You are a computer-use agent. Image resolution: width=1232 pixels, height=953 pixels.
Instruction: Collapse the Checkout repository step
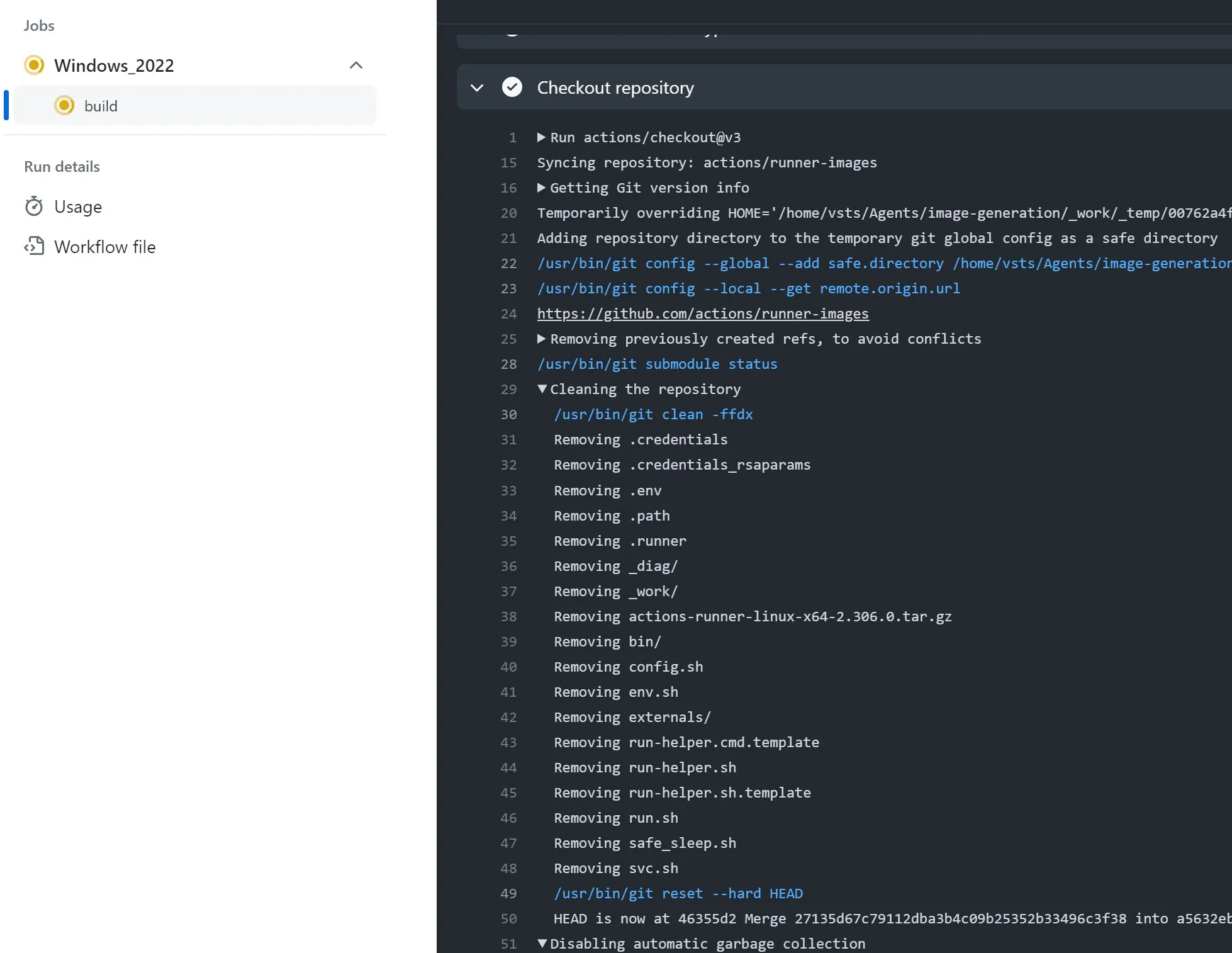click(477, 87)
